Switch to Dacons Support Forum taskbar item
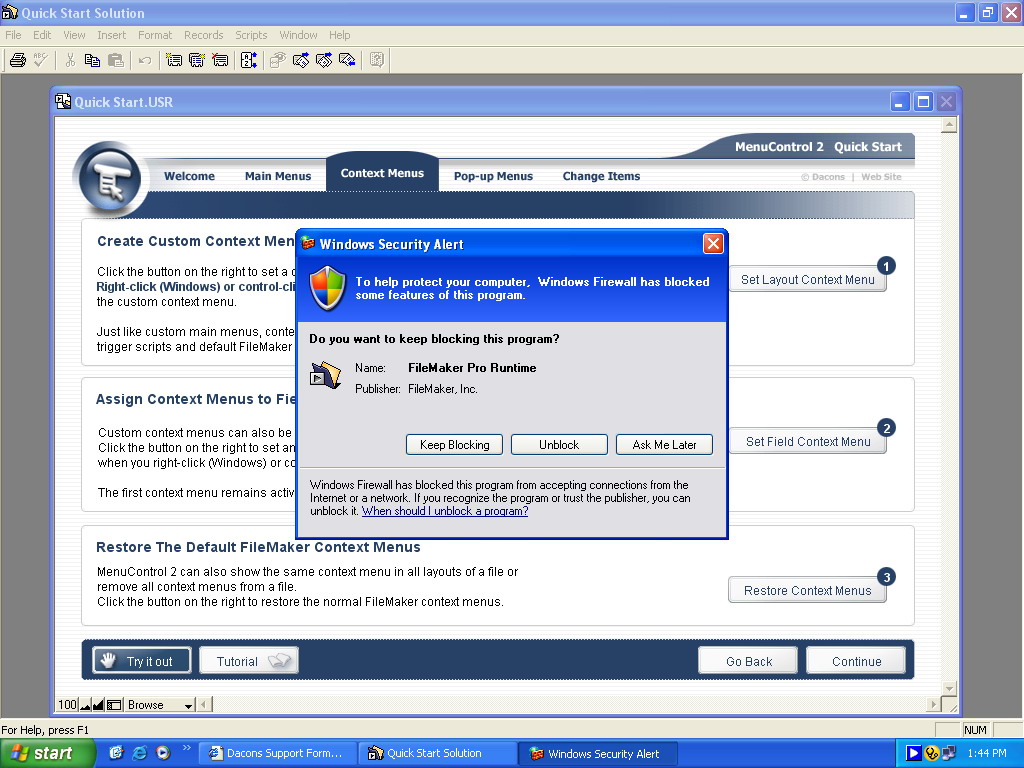The image size is (1024, 768). point(278,753)
